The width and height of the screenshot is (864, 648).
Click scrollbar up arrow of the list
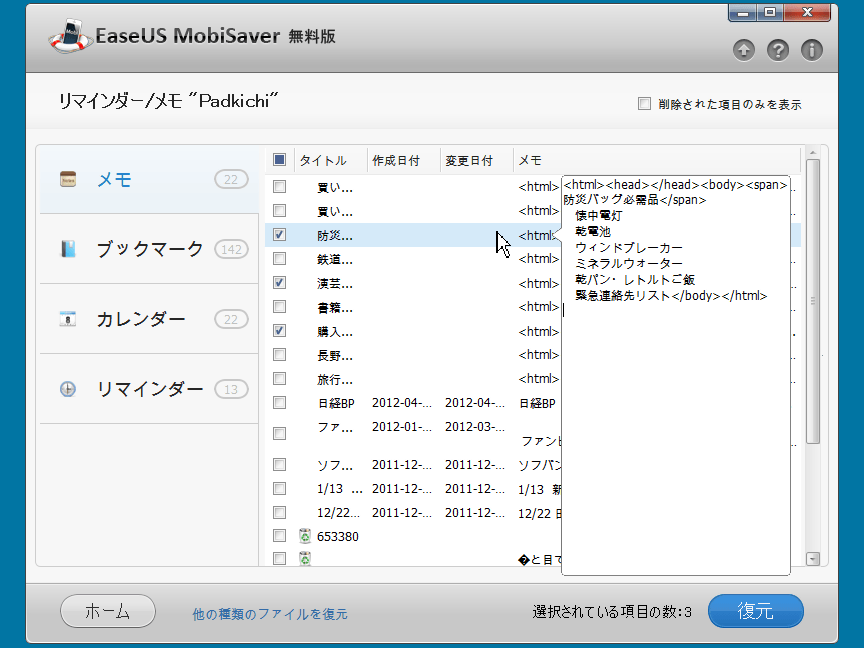click(813, 152)
